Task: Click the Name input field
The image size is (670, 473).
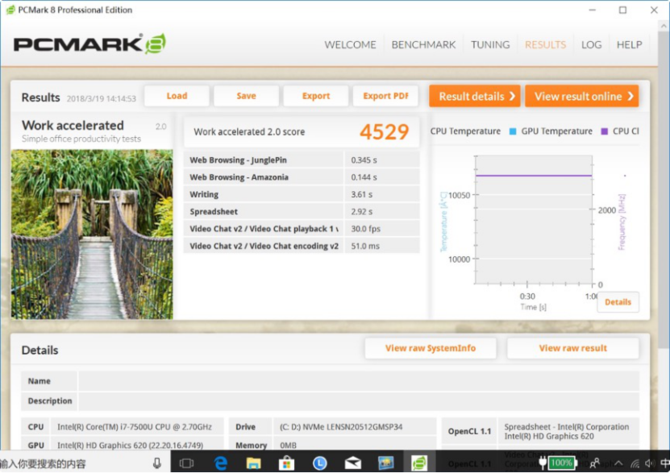Action: 359,381
